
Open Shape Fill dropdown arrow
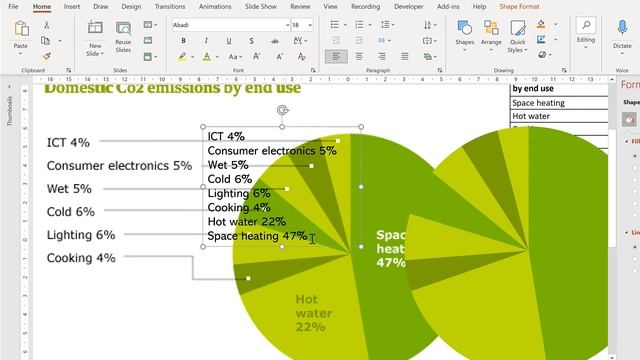coord(555,24)
